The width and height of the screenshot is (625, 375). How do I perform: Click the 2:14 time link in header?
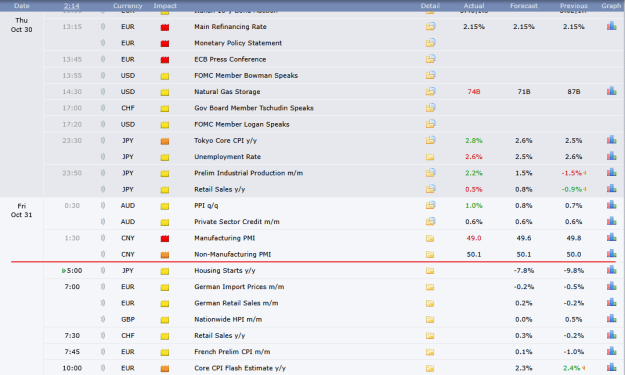72,6
